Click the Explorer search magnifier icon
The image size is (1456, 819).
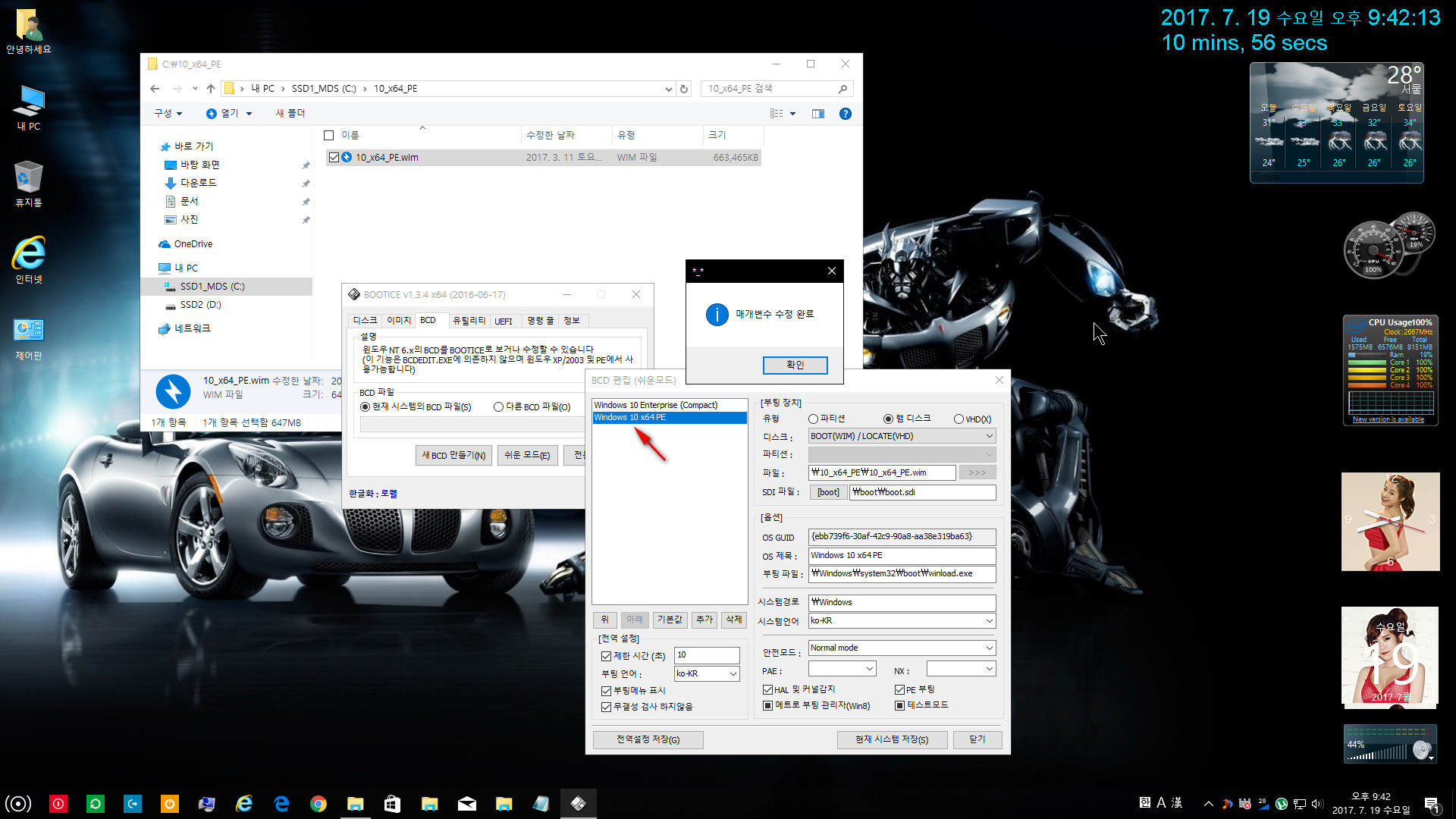coord(843,89)
